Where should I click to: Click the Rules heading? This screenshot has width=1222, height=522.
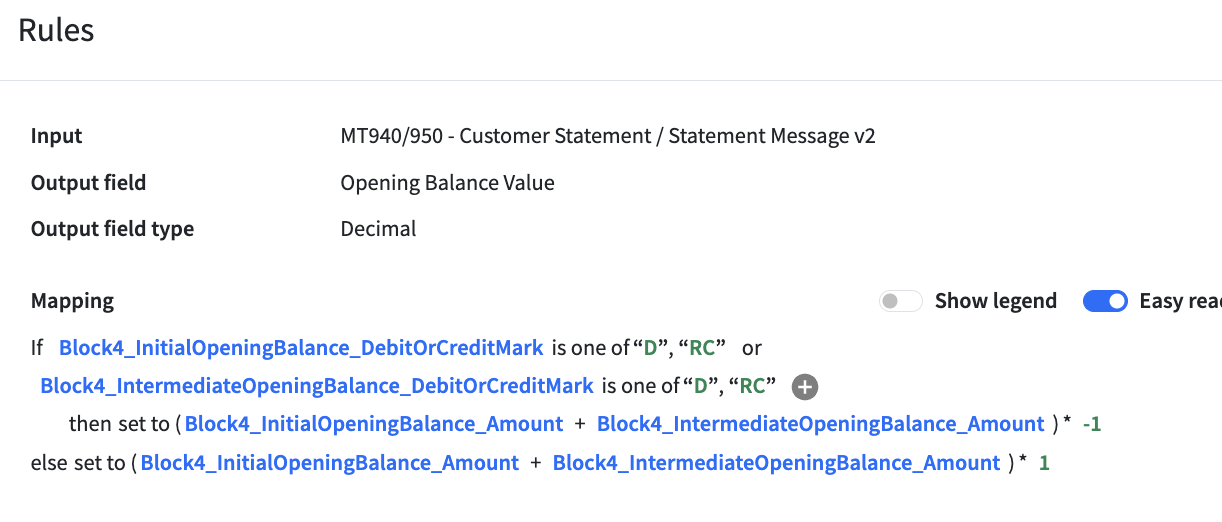pos(56,30)
